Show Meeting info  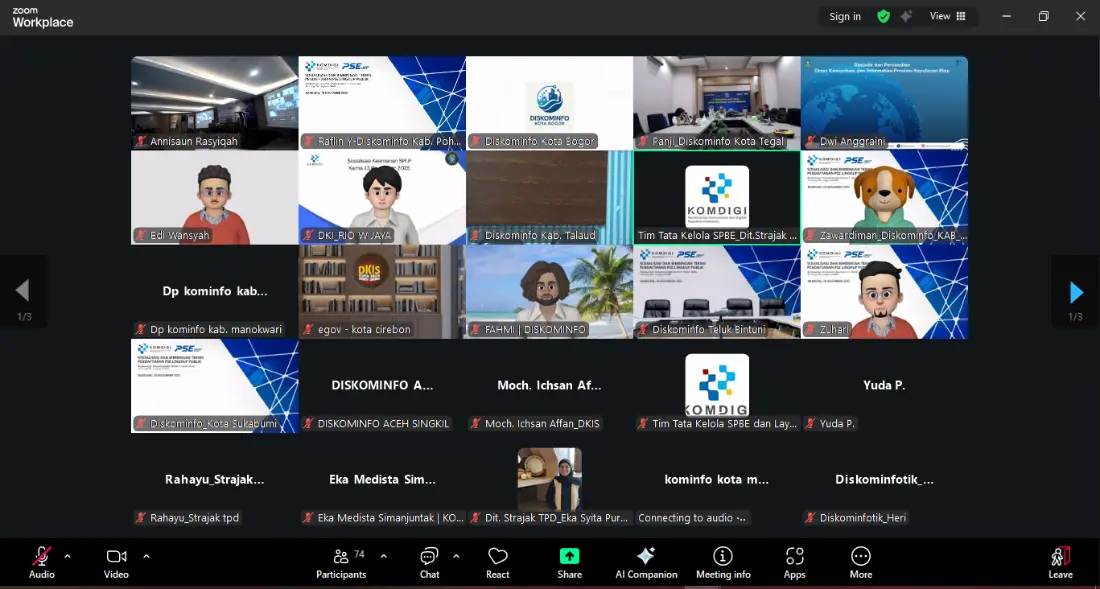click(x=723, y=564)
